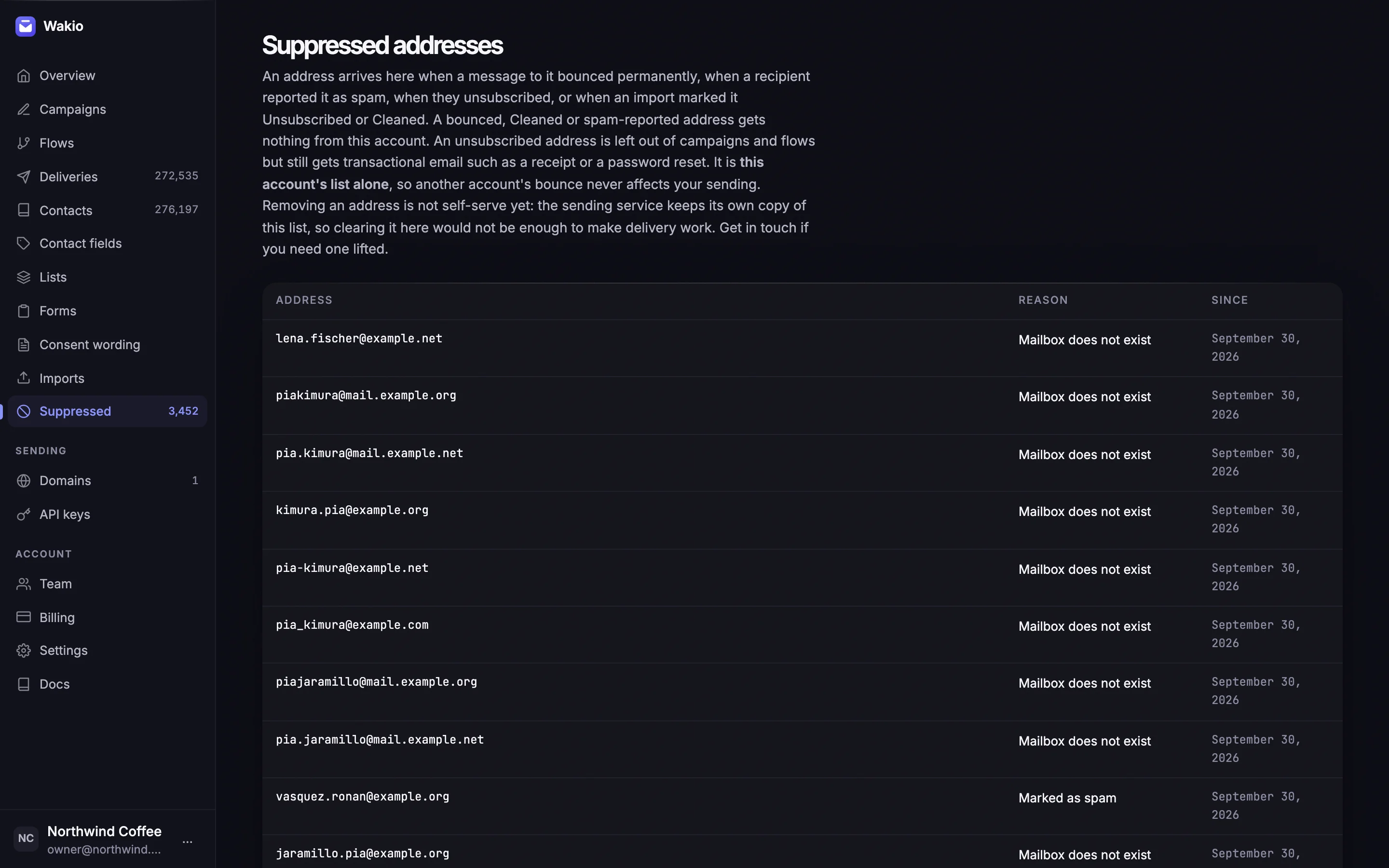Open the Docs link
The width and height of the screenshot is (1389, 868).
click(x=108, y=684)
